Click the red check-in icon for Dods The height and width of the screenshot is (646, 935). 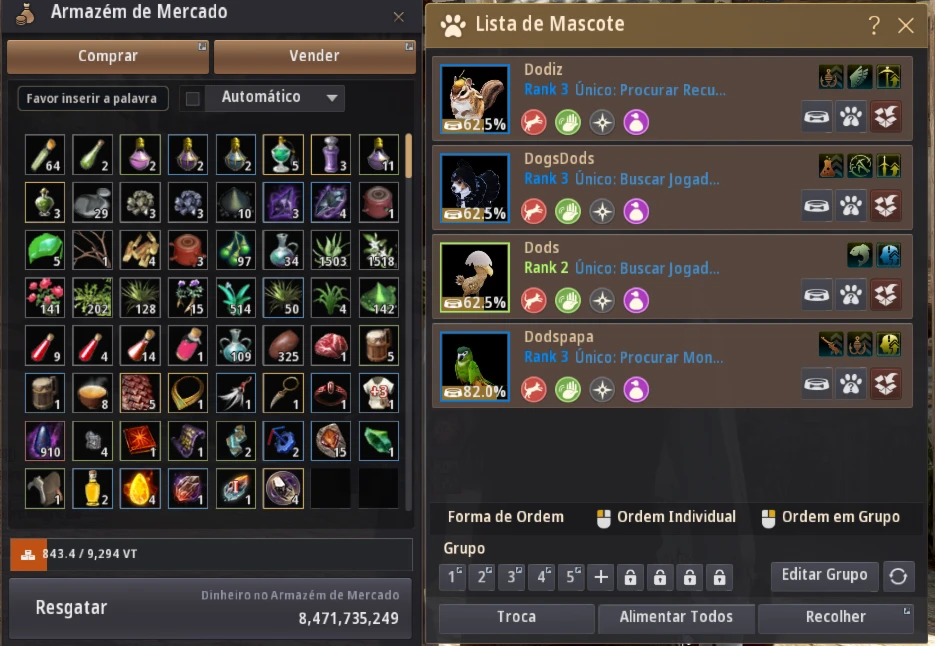coord(886,295)
